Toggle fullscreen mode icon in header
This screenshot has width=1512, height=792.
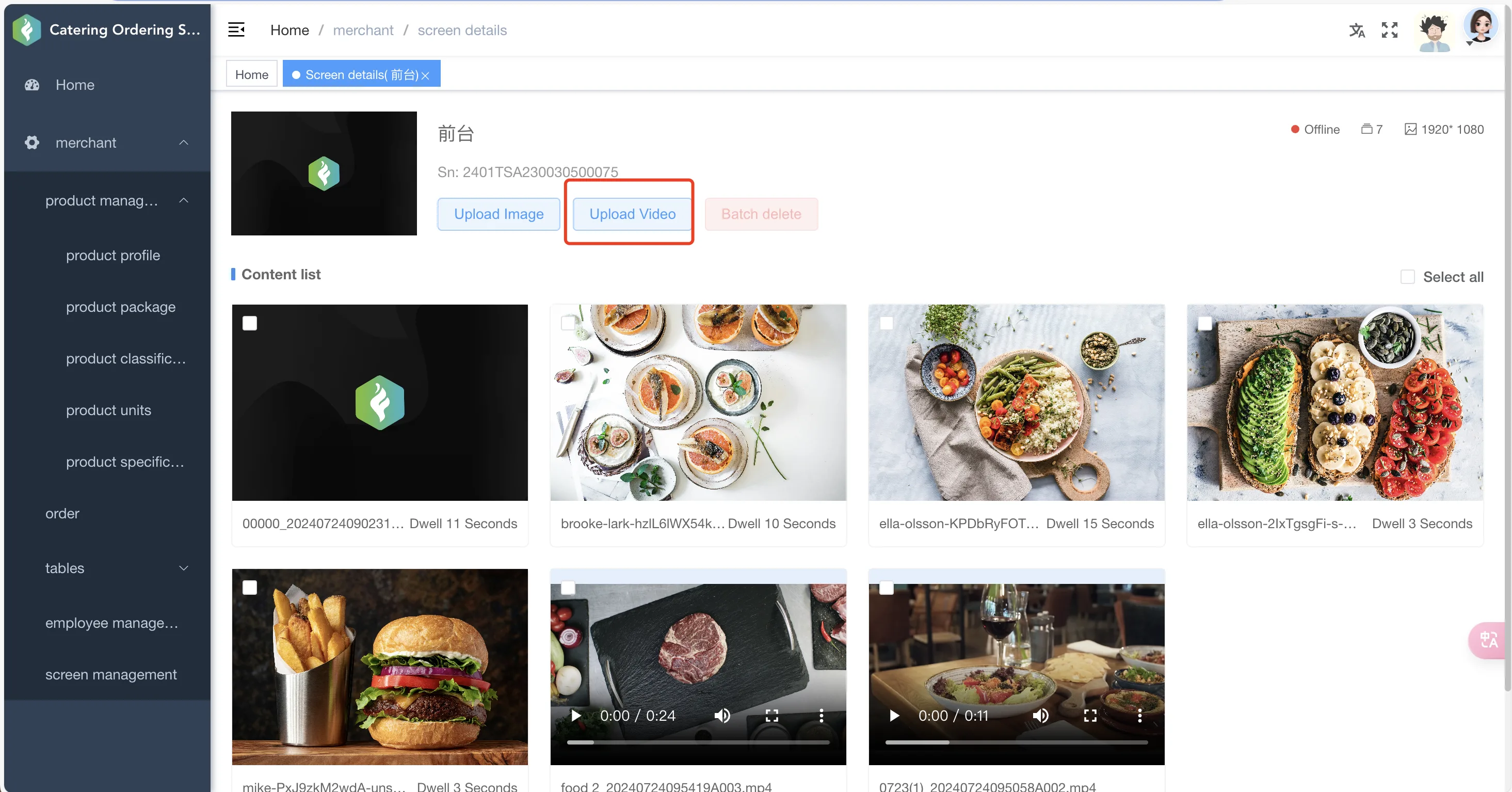(x=1389, y=30)
